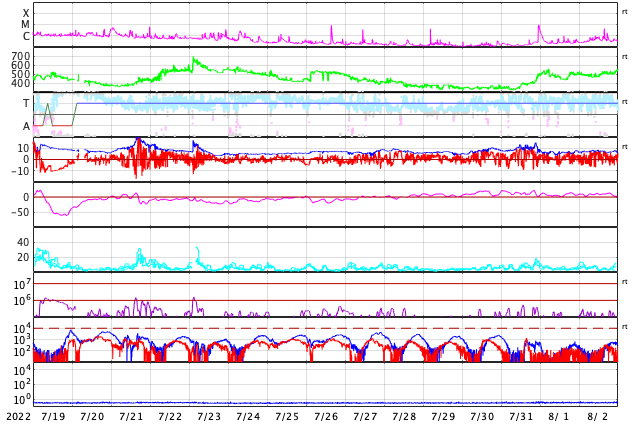634x424 pixels.
Task: Click the 700 label on the green plot axis
Action: (21, 56)
